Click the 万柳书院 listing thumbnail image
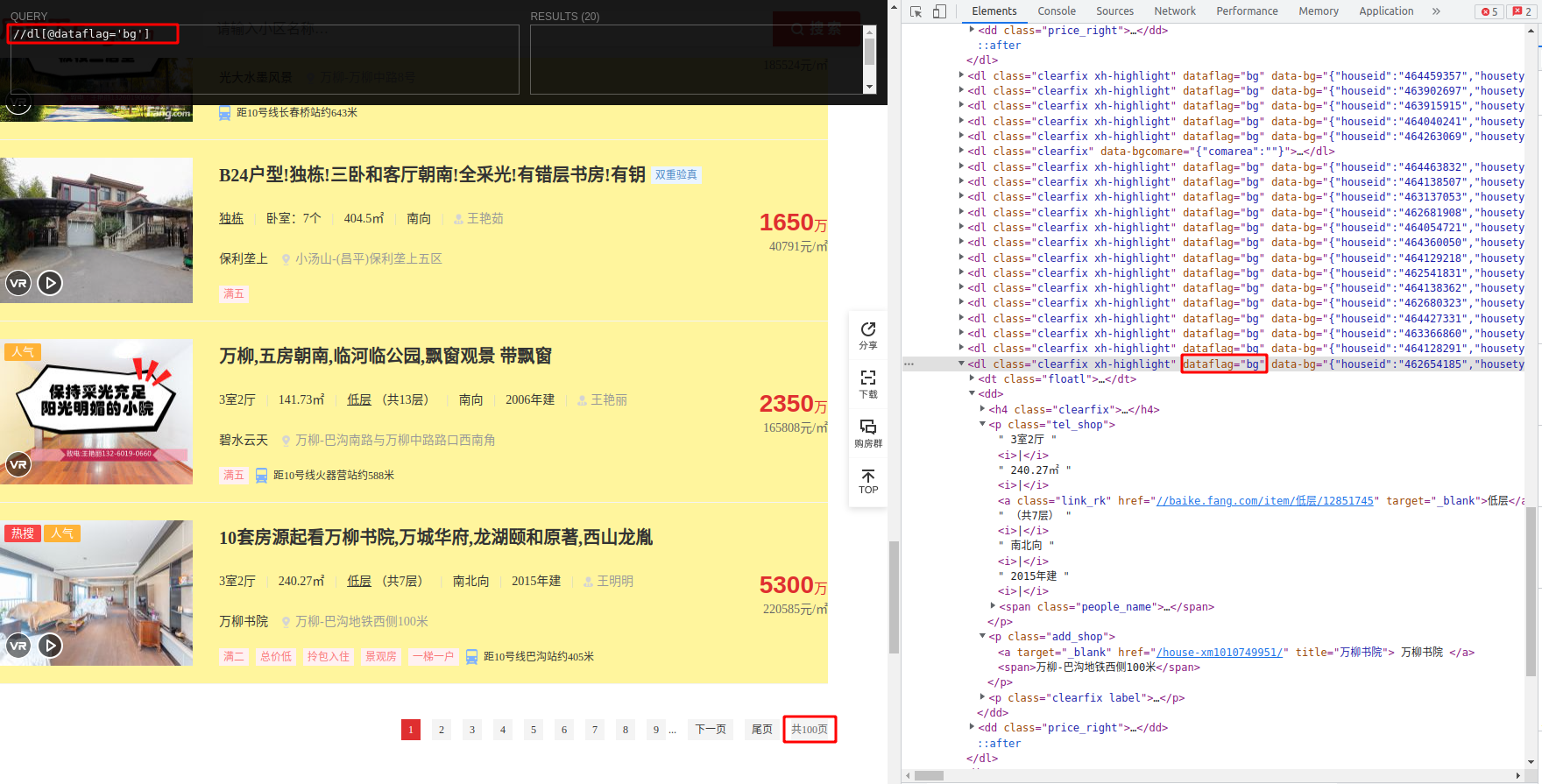The width and height of the screenshot is (1542, 784). coord(96,593)
